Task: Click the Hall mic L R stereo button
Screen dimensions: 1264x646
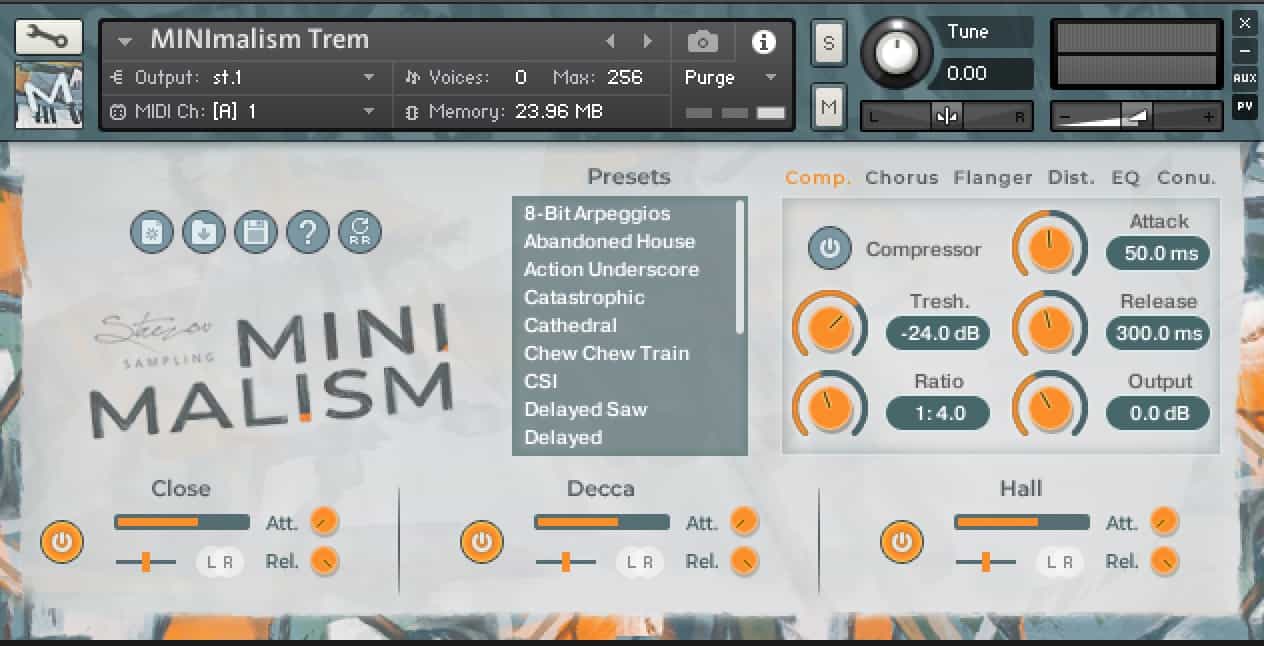Action: click(x=1060, y=563)
